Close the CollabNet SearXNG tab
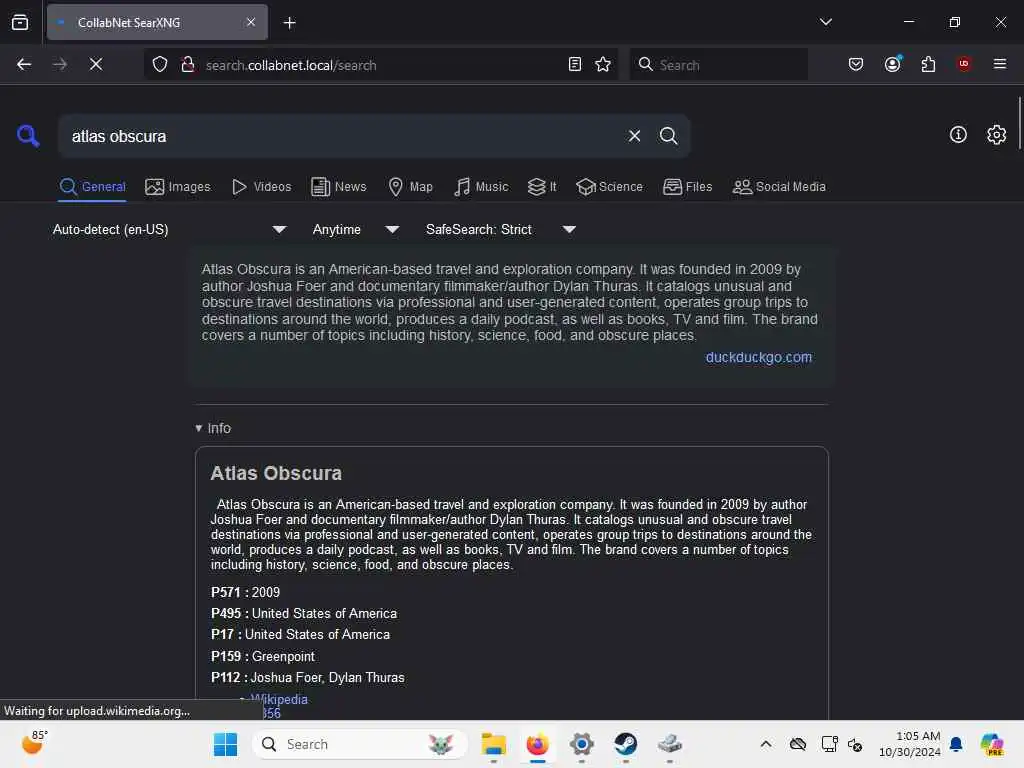Viewport: 1024px width, 768px height. tap(251, 22)
